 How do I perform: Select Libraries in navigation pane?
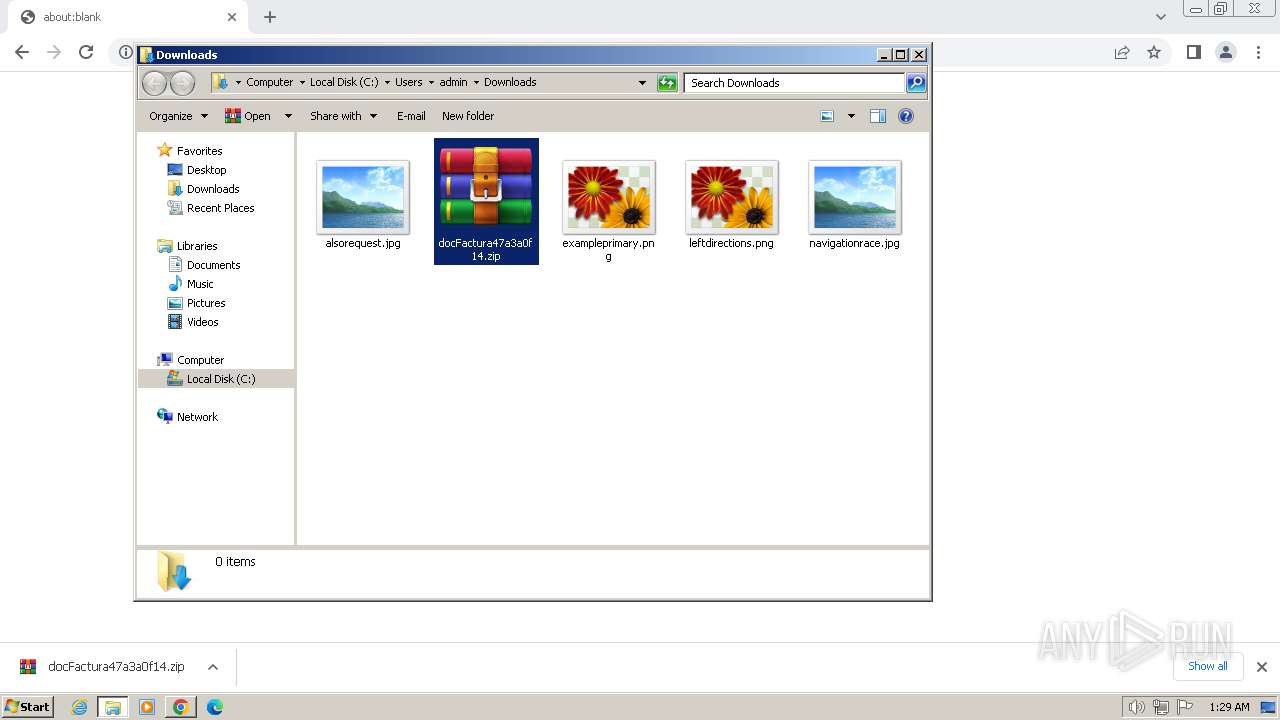(x=197, y=246)
